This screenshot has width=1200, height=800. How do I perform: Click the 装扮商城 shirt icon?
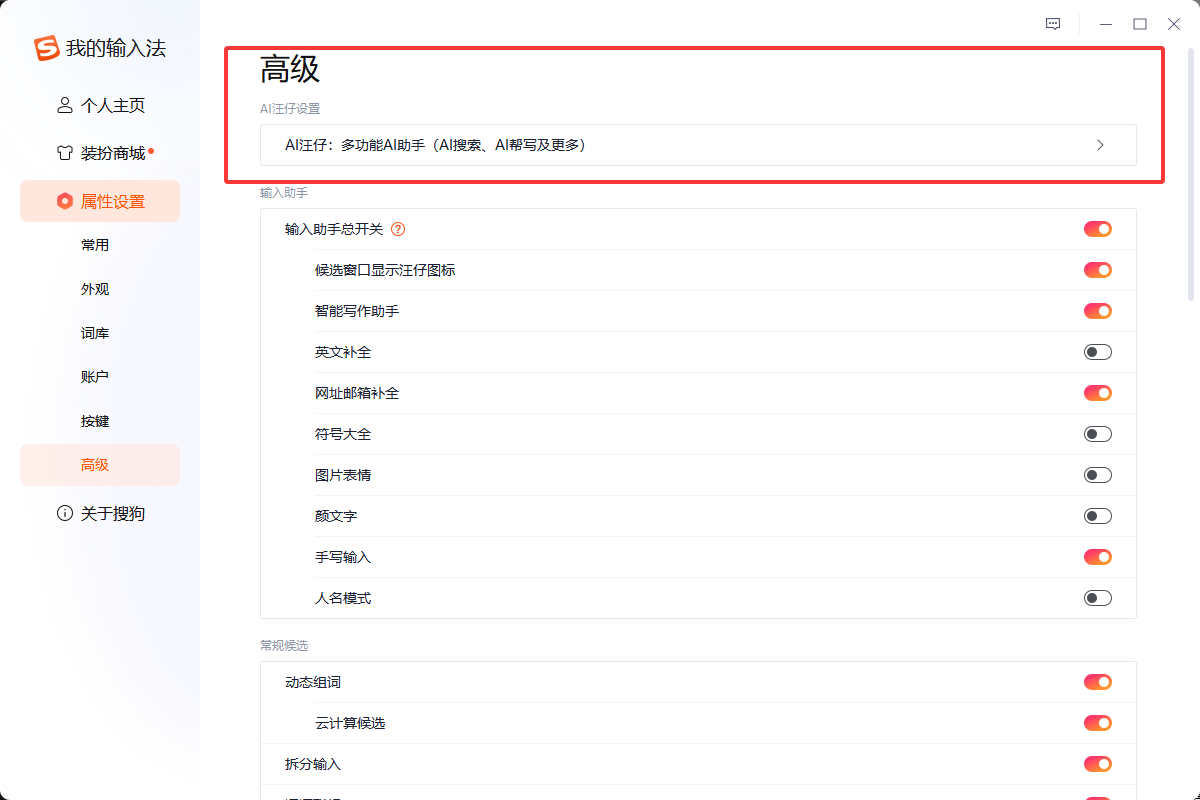click(x=65, y=153)
